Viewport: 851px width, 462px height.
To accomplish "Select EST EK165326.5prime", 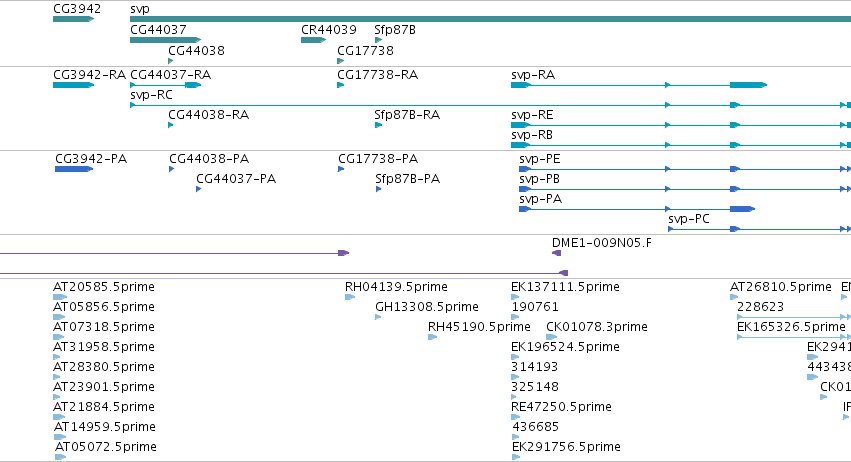I will pos(791,327).
